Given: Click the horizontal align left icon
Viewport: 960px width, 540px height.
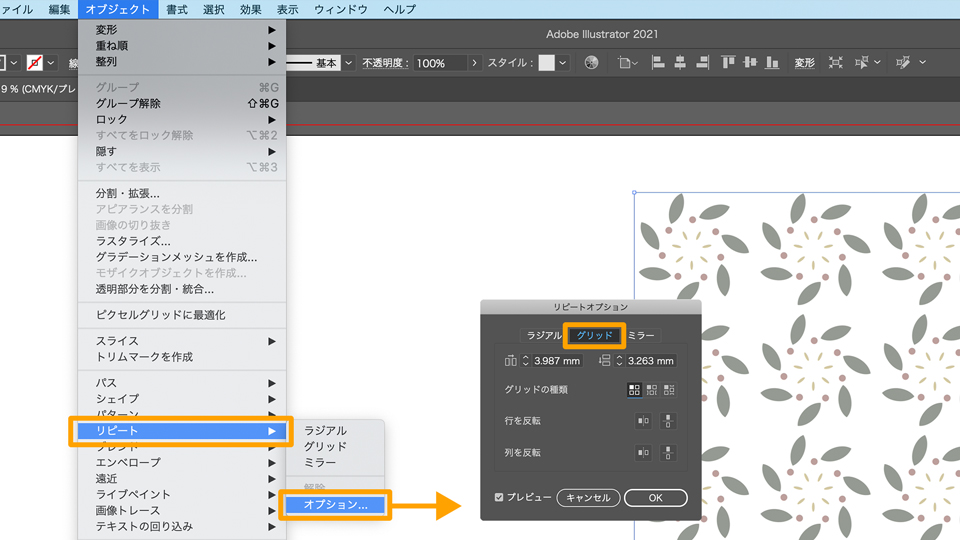Looking at the screenshot, I should coord(658,62).
